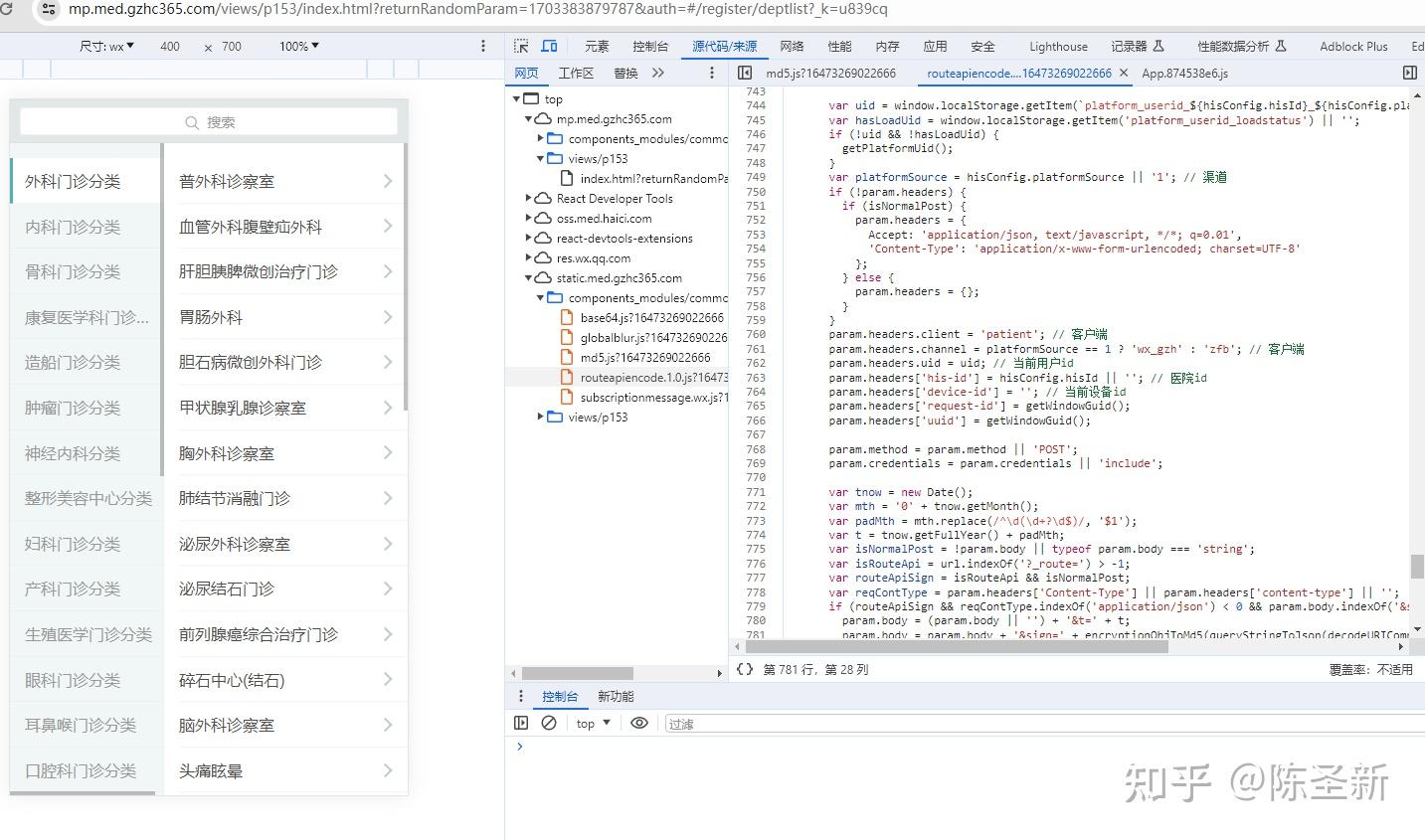Switch to the 新功能 drawer tab
Viewport: 1425px width, 840px height.
[616, 696]
